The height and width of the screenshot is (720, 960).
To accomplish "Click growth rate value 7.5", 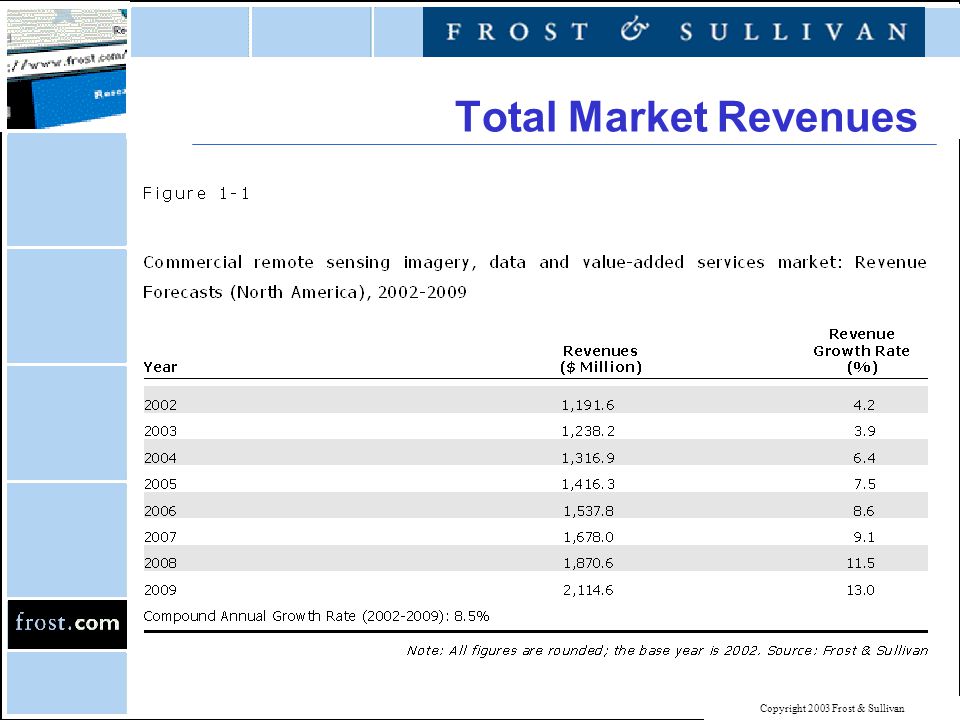I will click(x=864, y=484).
